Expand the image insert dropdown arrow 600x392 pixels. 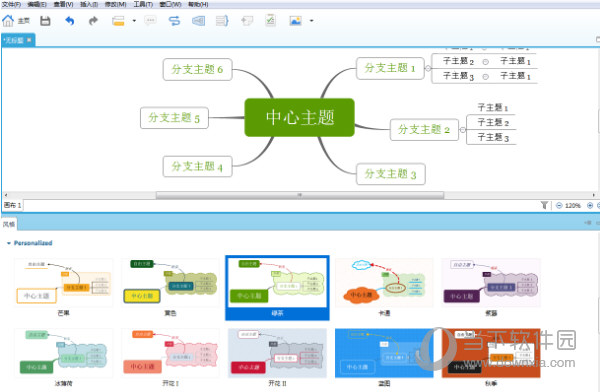coord(311,21)
